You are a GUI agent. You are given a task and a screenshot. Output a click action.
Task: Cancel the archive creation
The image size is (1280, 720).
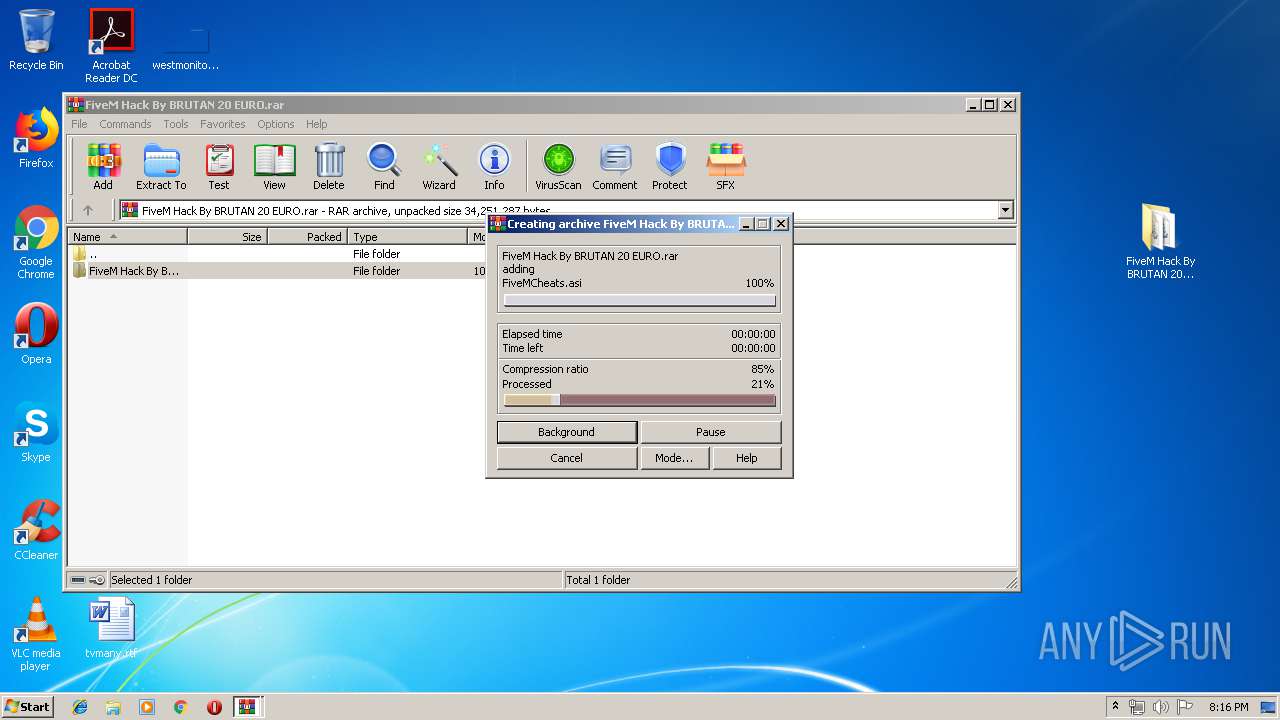tap(566, 458)
